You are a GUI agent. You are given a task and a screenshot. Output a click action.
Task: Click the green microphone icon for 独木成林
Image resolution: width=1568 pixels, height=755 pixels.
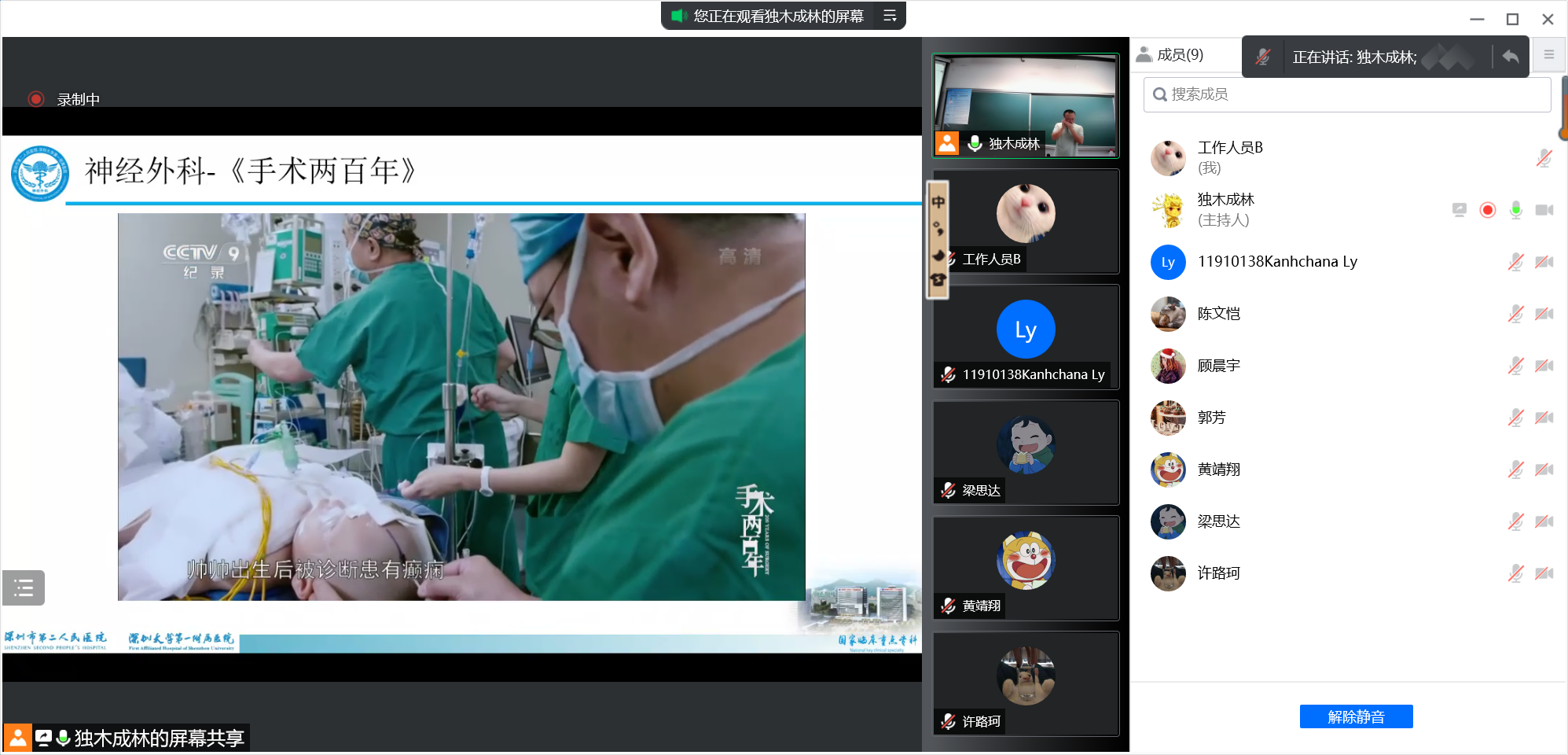pos(1516,210)
